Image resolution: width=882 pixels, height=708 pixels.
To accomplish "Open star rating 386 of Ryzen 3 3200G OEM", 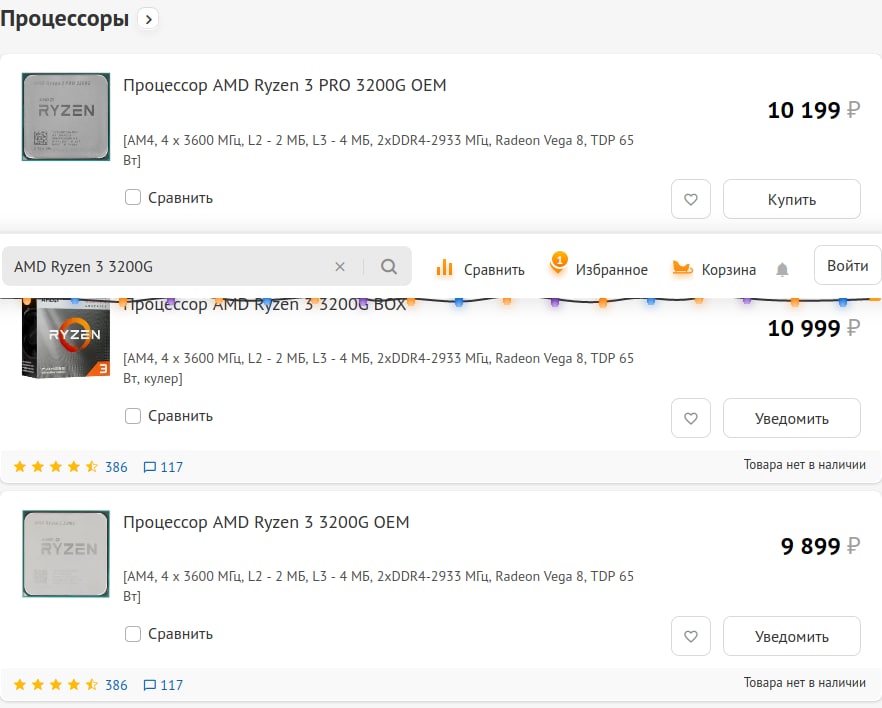I will click(71, 685).
